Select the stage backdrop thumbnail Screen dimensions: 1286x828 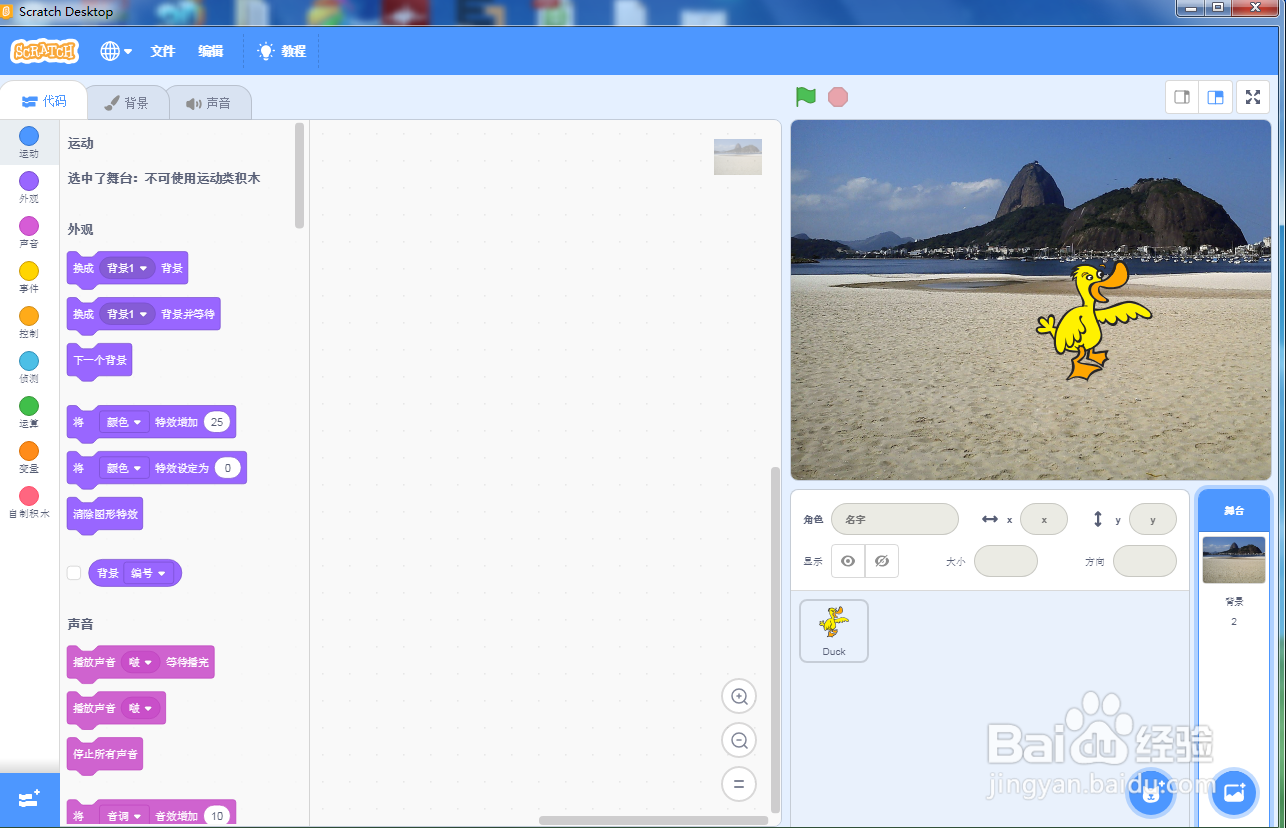(1234, 560)
